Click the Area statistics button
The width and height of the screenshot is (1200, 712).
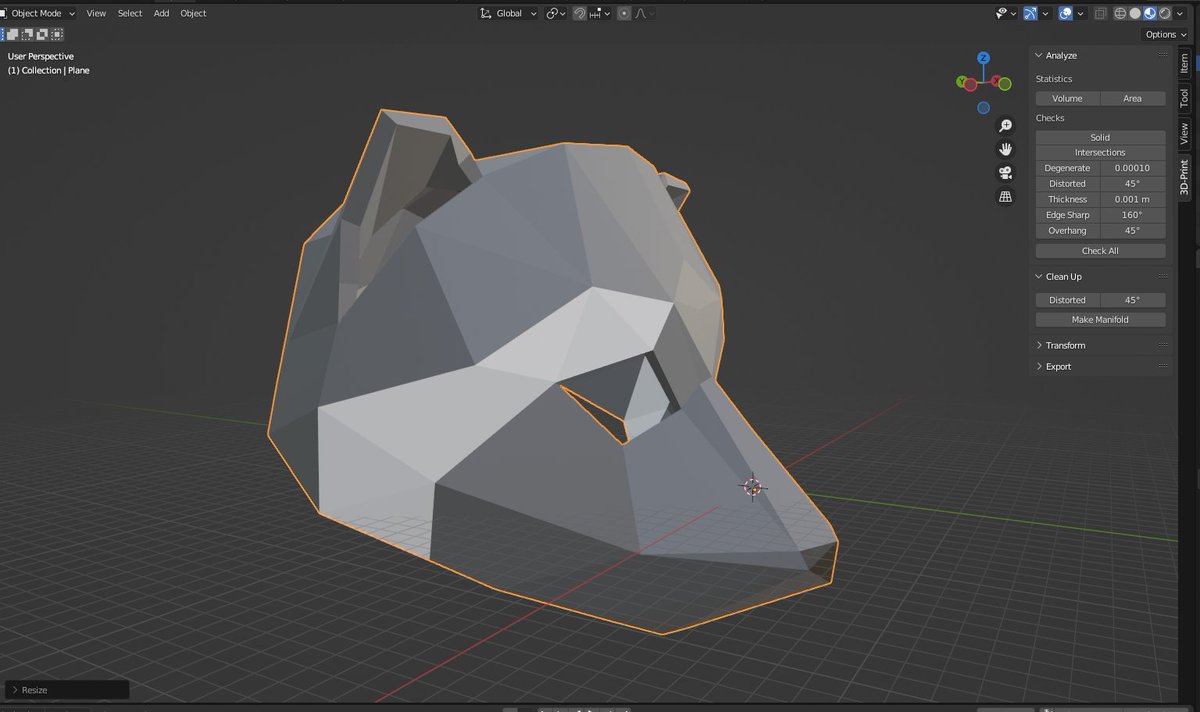tap(1133, 98)
